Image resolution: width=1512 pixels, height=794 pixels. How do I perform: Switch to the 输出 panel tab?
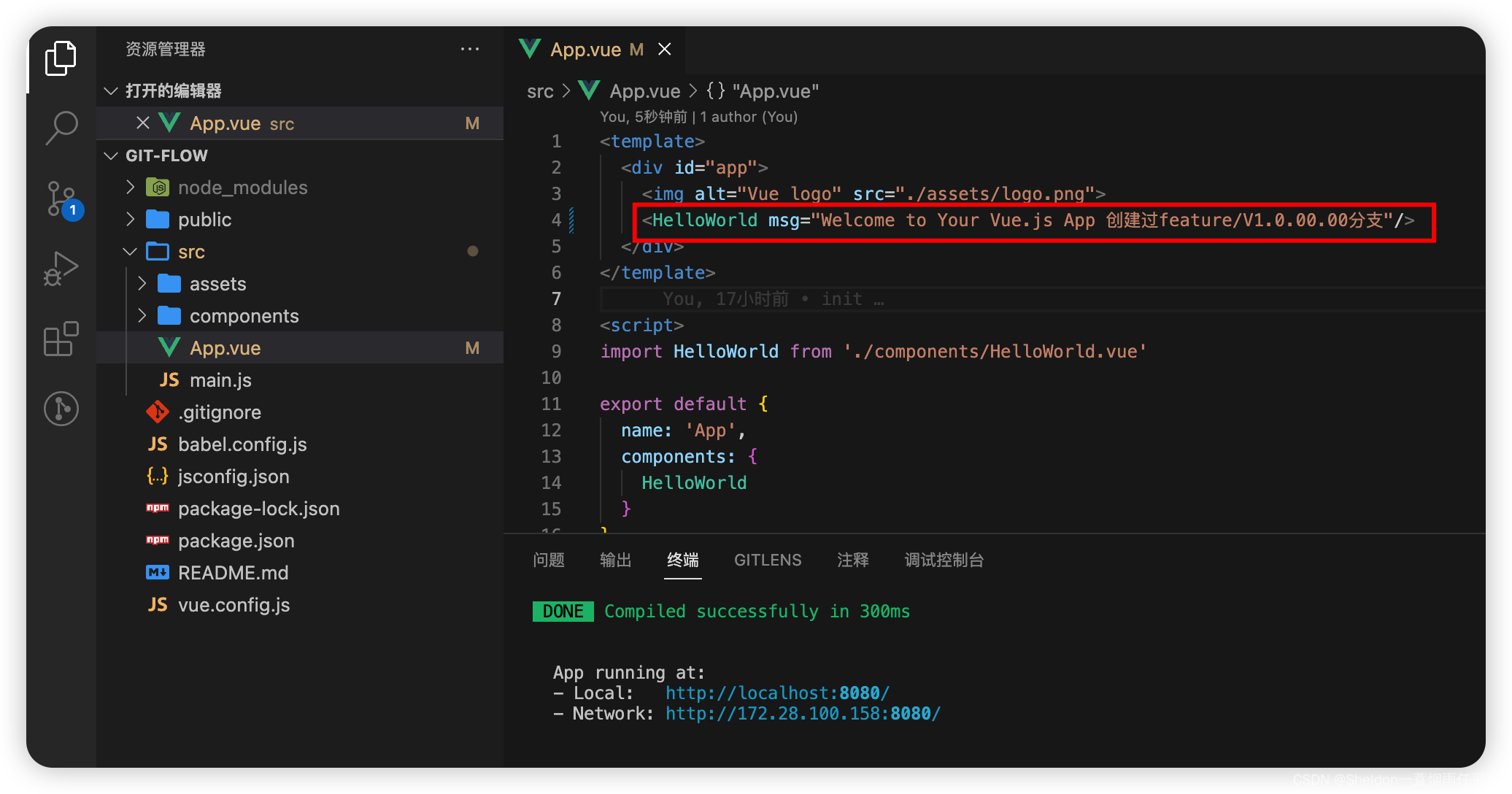tap(616, 560)
